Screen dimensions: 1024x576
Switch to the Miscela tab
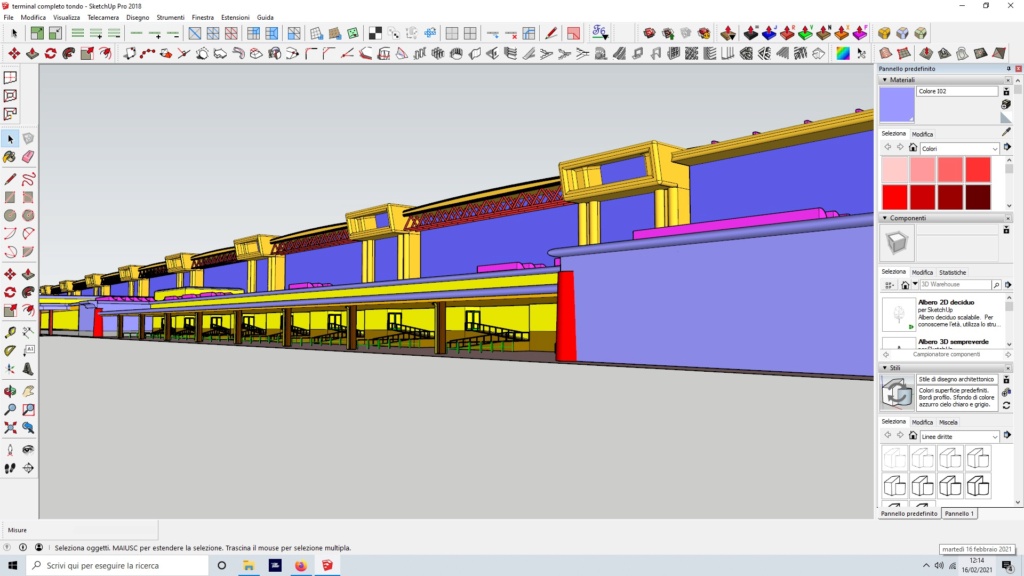[948, 423]
